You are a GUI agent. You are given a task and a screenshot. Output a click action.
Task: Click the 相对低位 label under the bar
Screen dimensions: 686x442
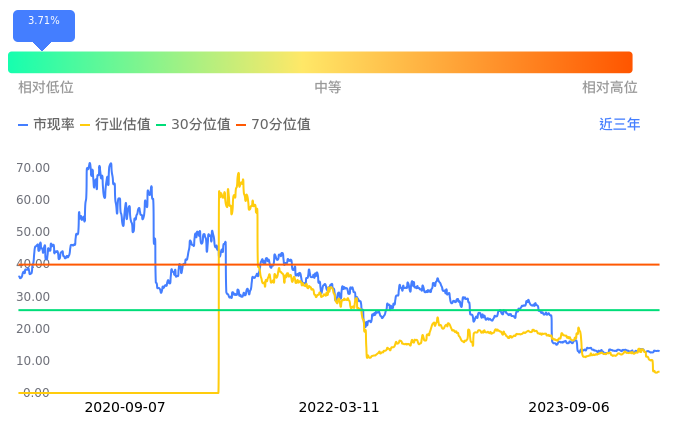46,88
